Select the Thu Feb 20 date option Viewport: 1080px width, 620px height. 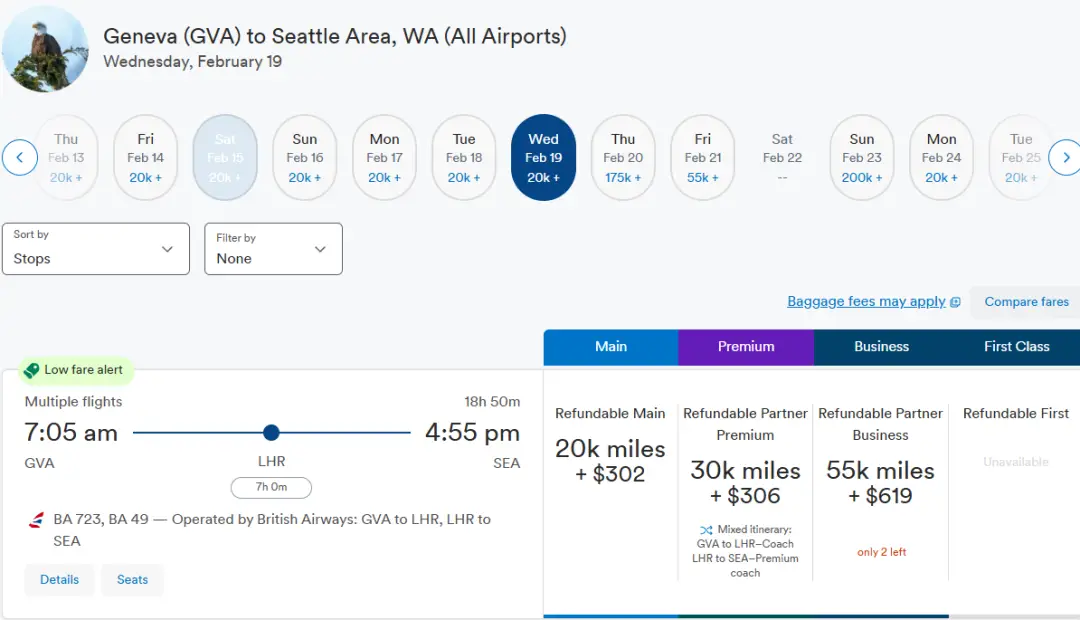click(x=623, y=158)
